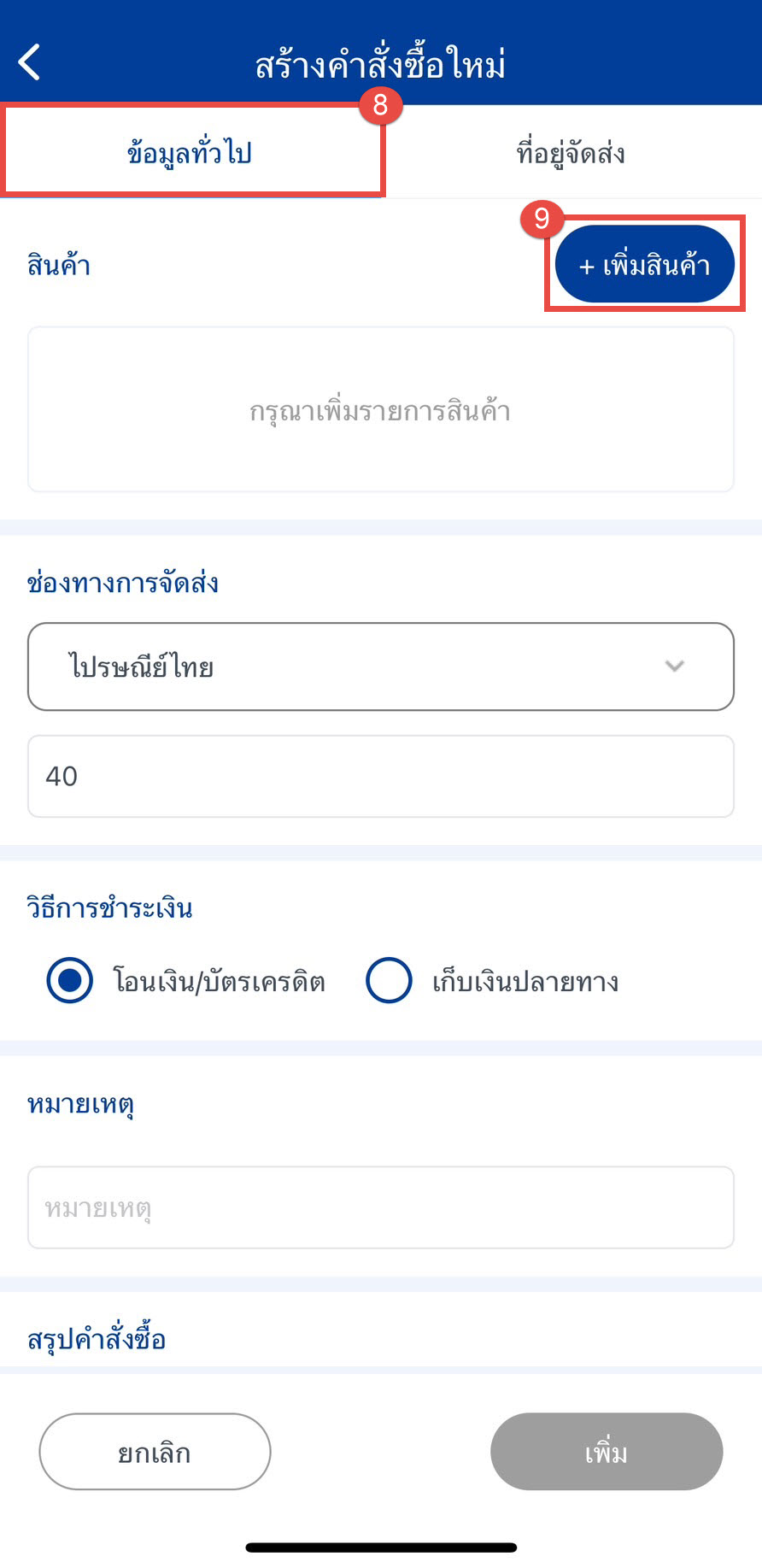This screenshot has width=762, height=1568.
Task: Click the เก็บเงินปลายทาง label text
Action: pos(525,982)
